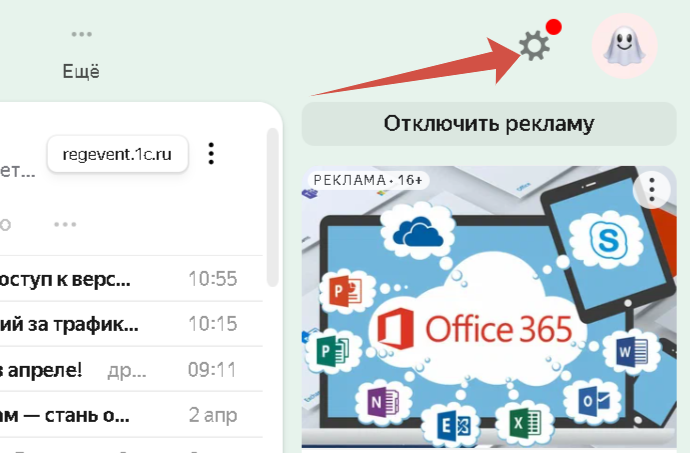This screenshot has height=453, width=690.
Task: Open the ad's three-dot options menu
Action: tap(652, 190)
